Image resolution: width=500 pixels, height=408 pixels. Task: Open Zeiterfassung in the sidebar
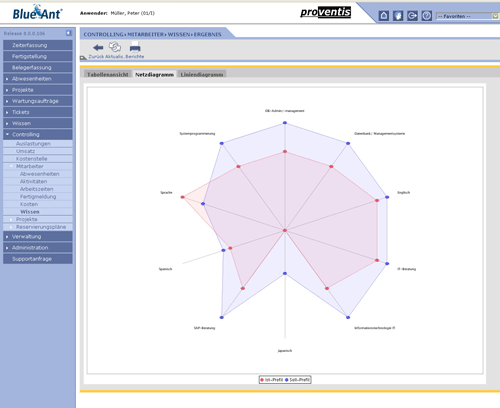coord(38,45)
